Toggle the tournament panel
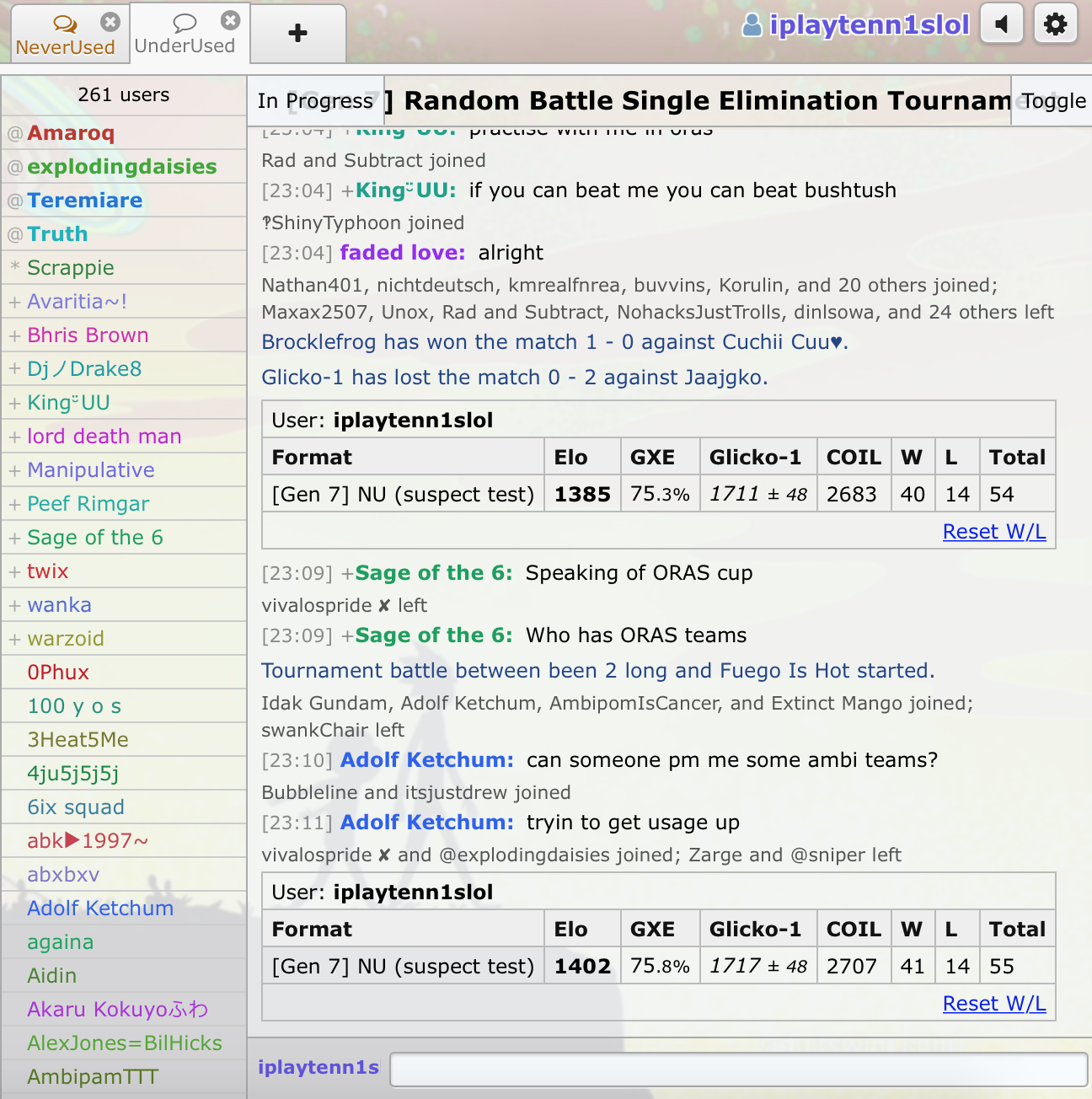The image size is (1092, 1099). point(1053,101)
